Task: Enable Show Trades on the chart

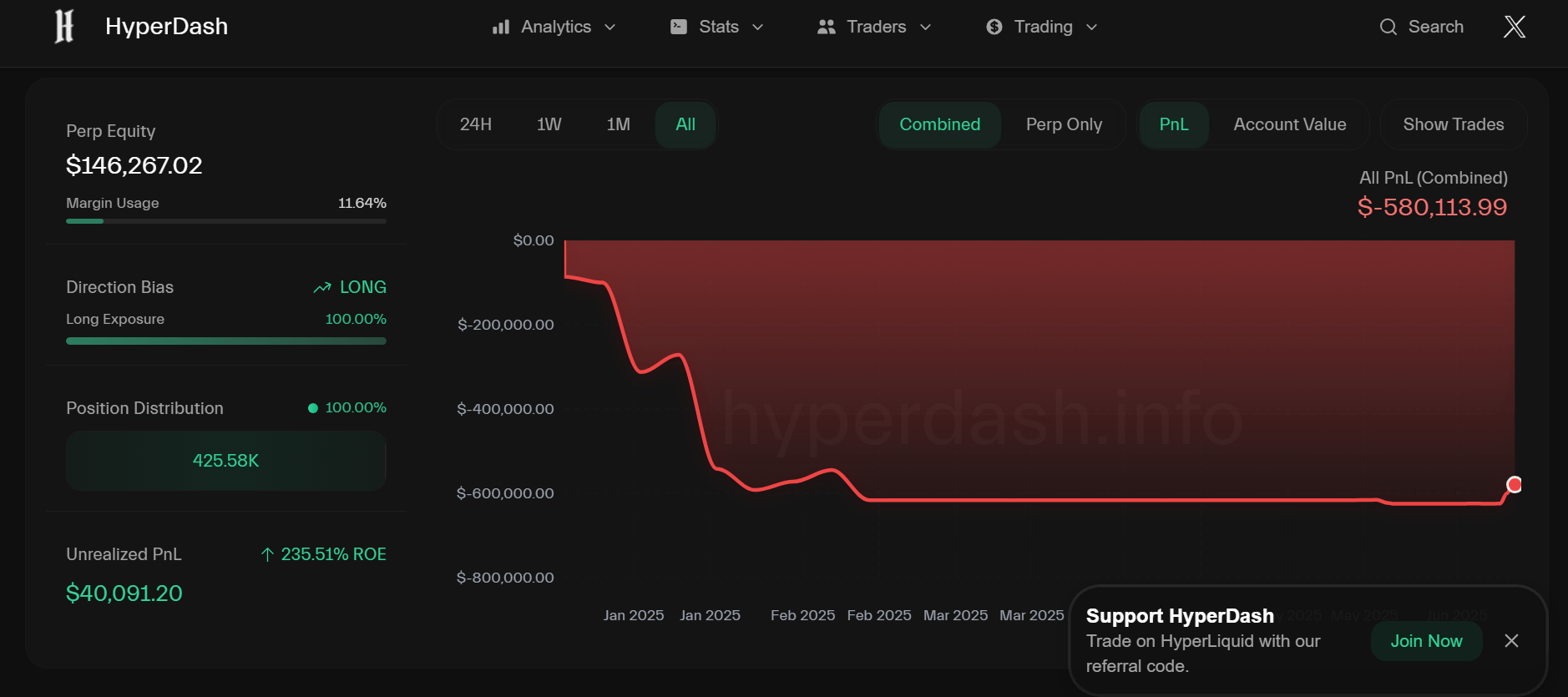Action: 1453,124
